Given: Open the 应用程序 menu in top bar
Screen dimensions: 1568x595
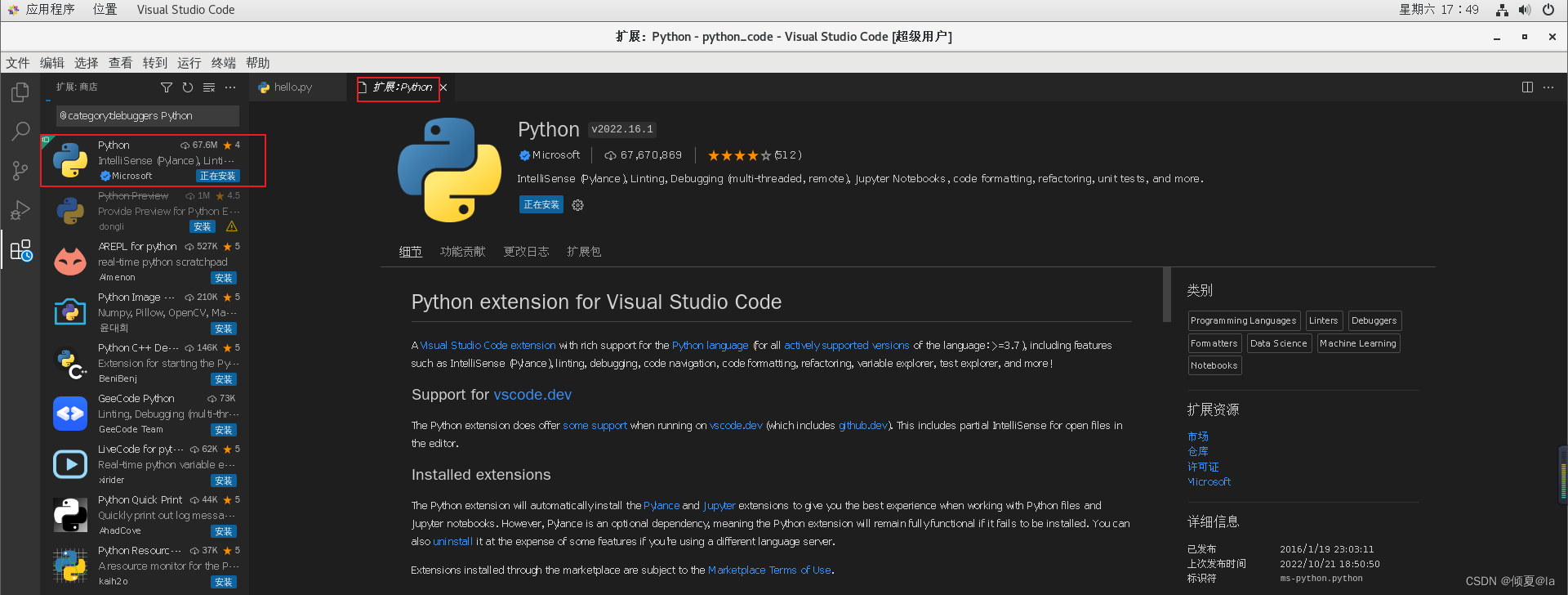Looking at the screenshot, I should click(51, 10).
